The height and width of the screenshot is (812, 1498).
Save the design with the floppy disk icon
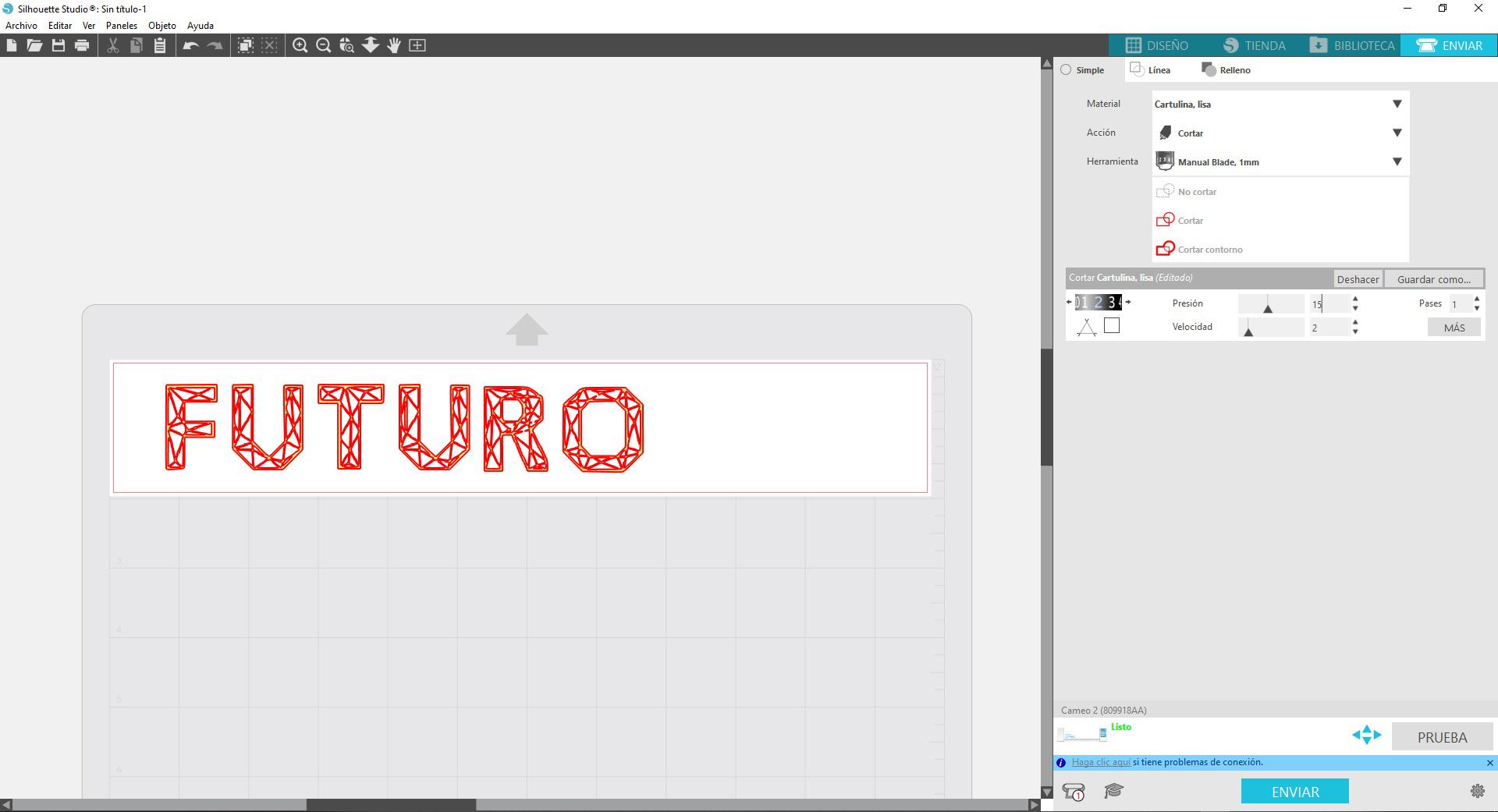coord(59,45)
